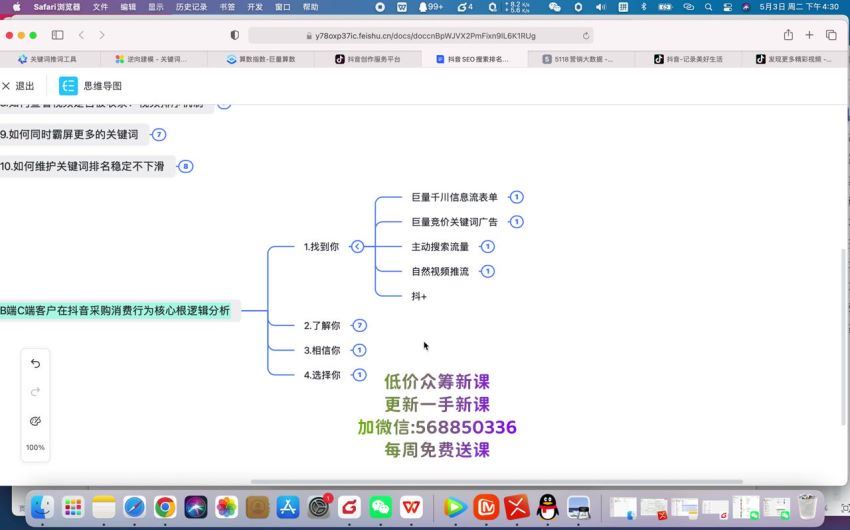This screenshot has height=530, width=850.
Task: Select 9.如何同时霸屏更多的关键词 node text
Action: point(69,134)
